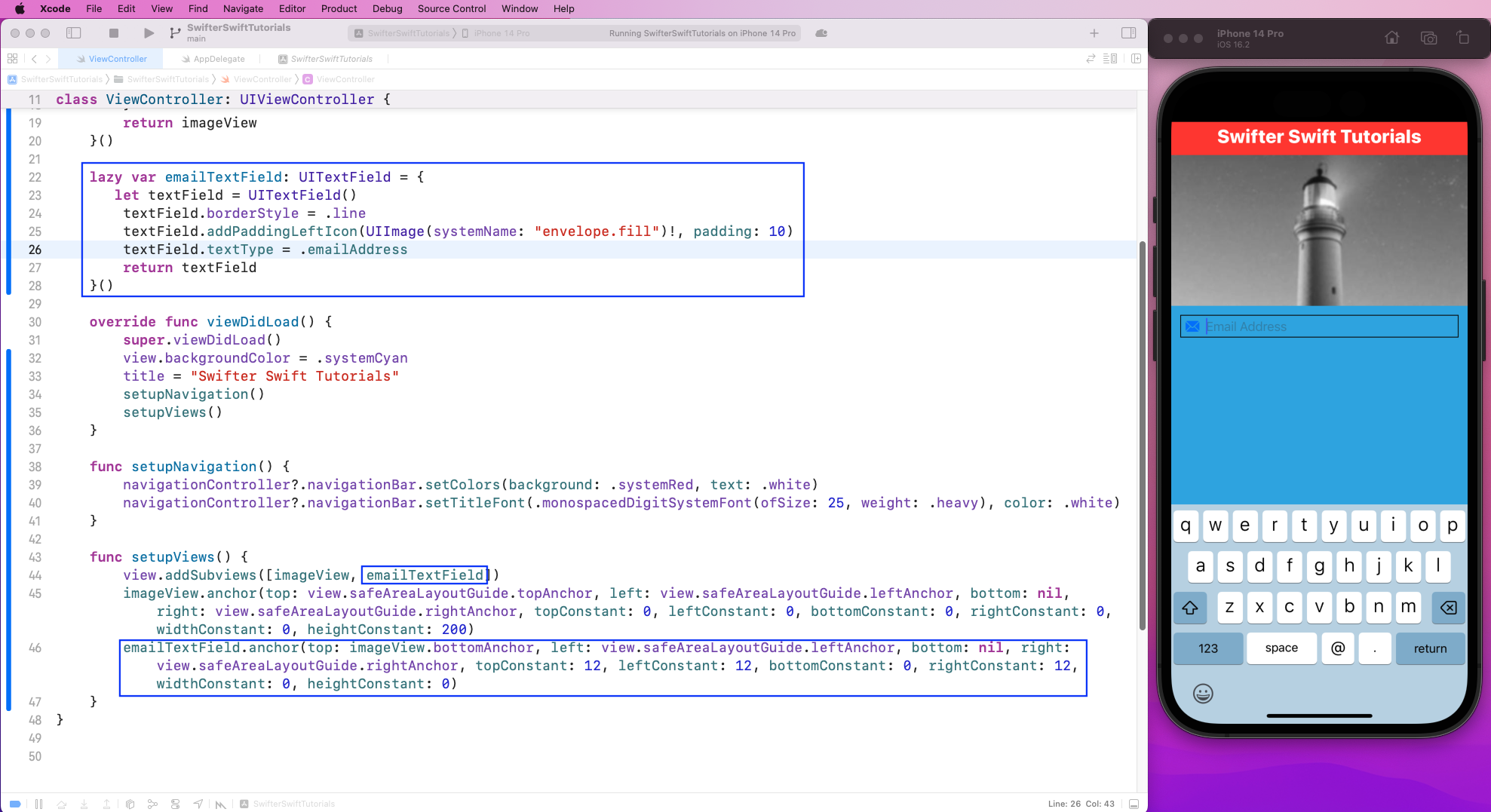Tap the Email Address text field

tap(1318, 326)
